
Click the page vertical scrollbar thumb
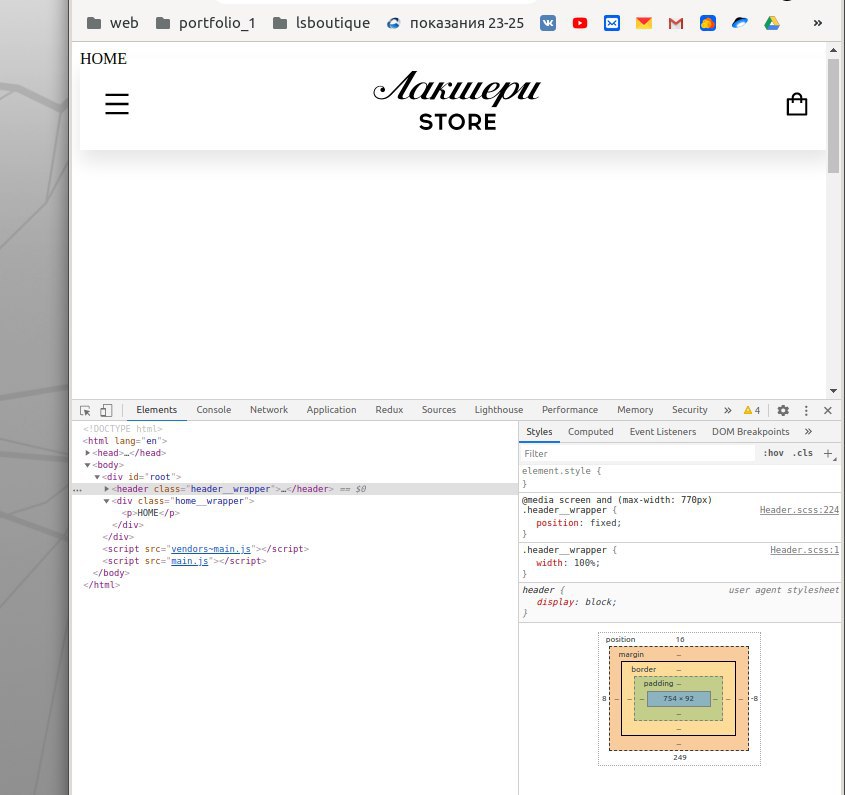(x=833, y=115)
